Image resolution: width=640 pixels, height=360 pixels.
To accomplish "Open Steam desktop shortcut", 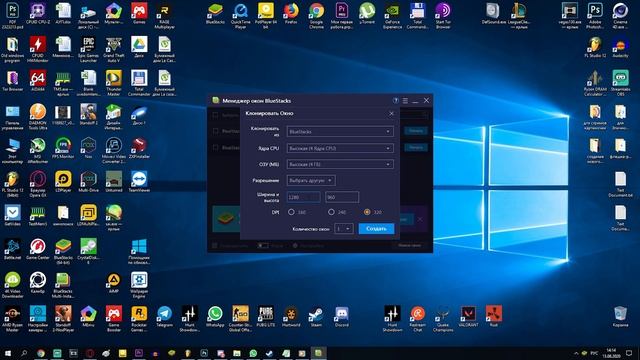I will click(x=316, y=317).
